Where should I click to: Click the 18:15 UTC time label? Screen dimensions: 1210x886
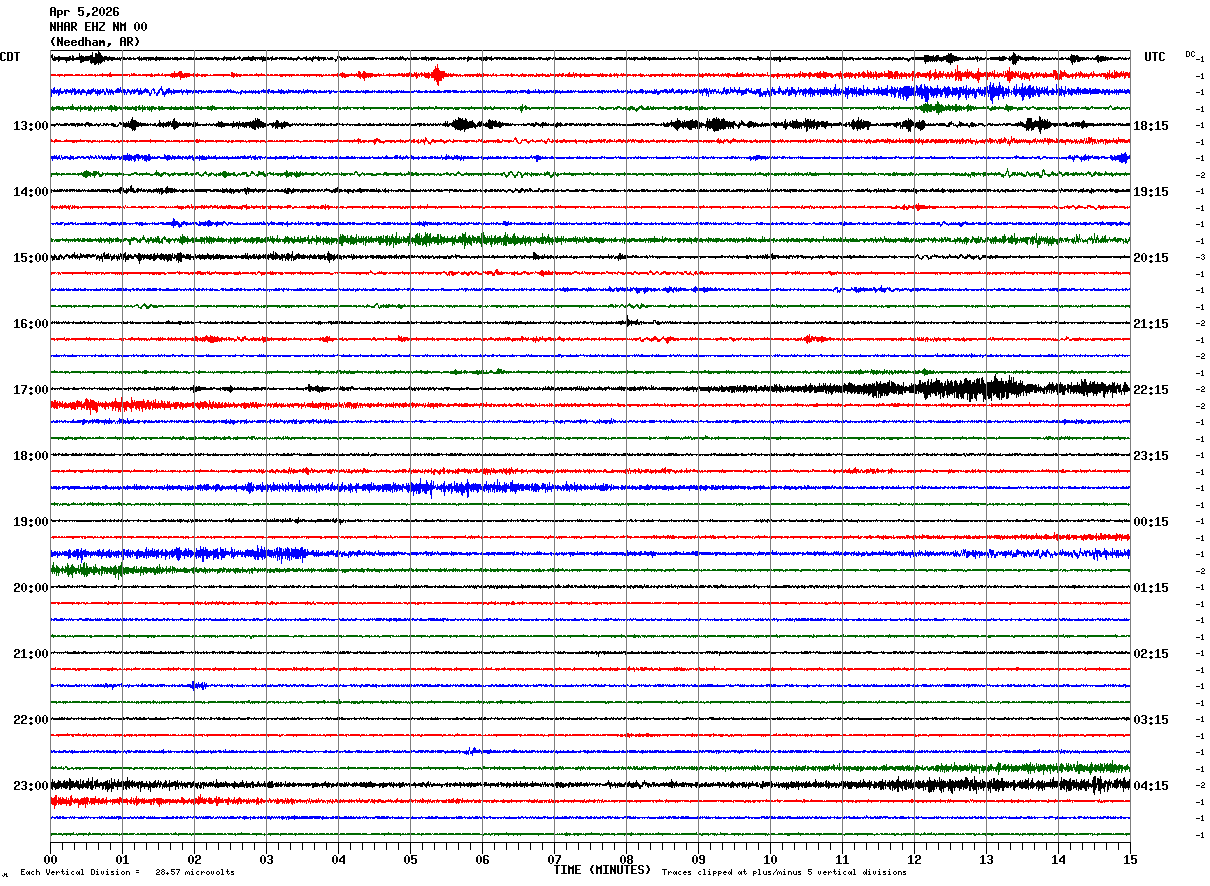point(1151,126)
